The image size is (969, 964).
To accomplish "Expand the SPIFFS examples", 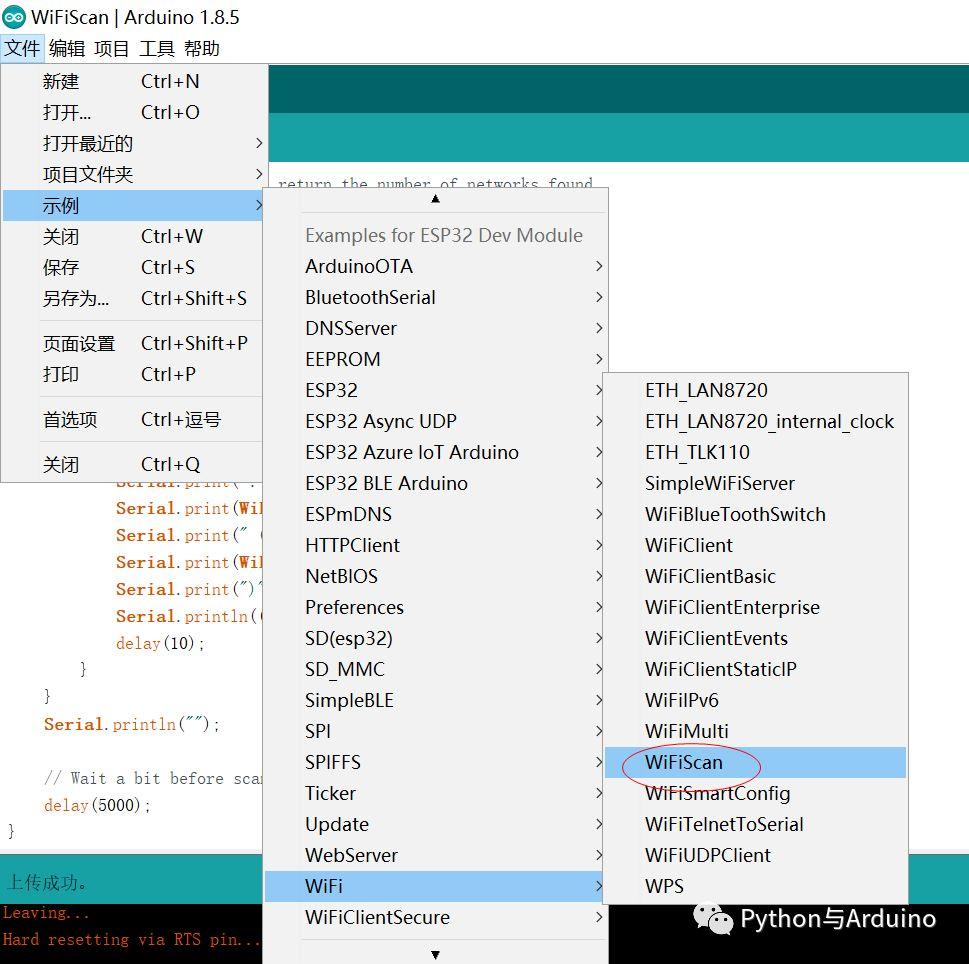I will (434, 762).
